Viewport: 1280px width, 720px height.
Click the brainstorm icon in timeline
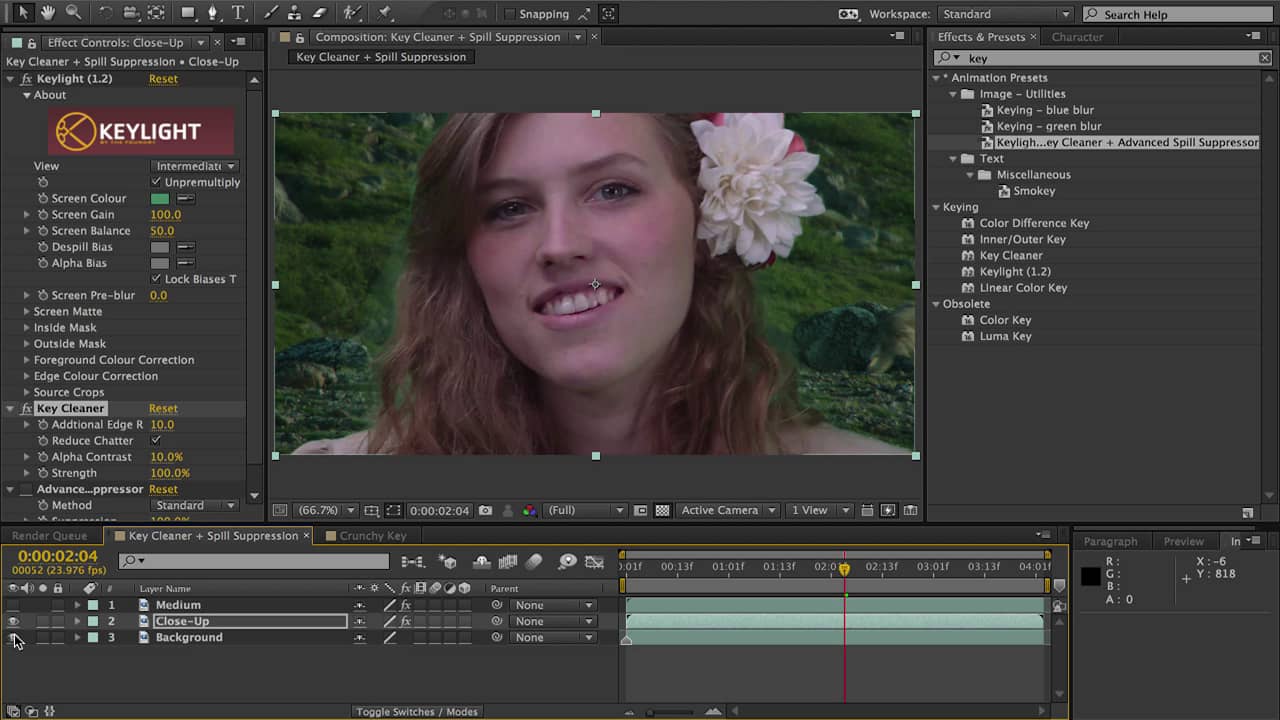[568, 562]
